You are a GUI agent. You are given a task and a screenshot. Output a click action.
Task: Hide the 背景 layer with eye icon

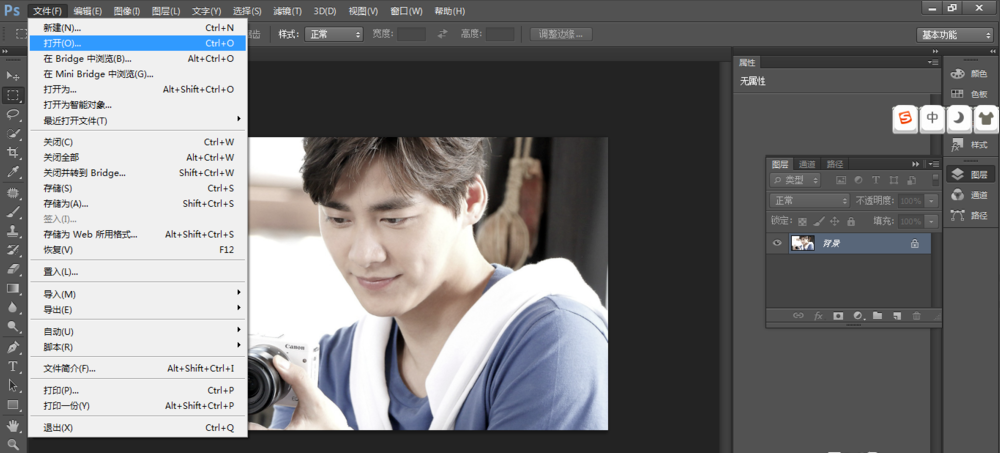777,243
